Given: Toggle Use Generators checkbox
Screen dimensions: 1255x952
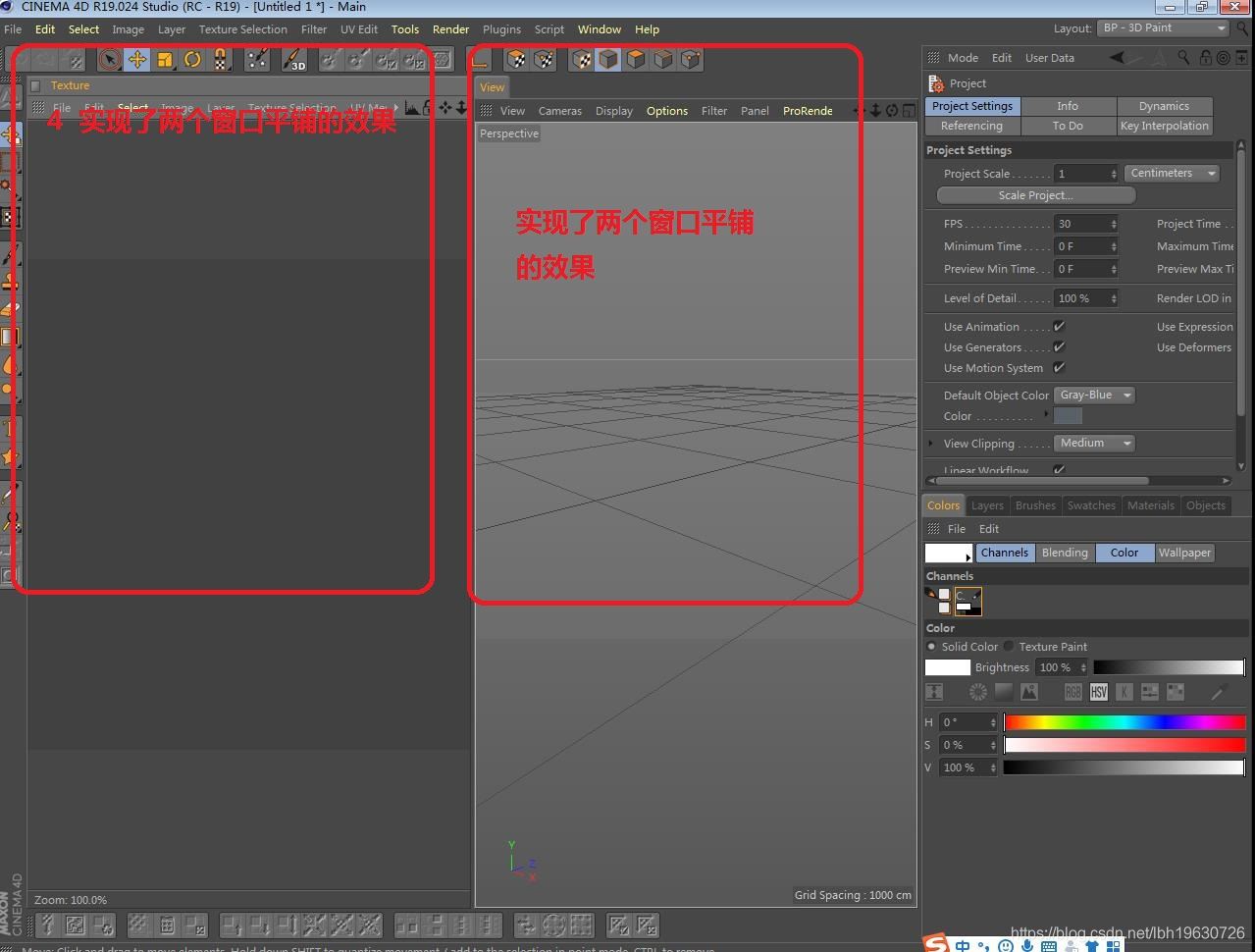Looking at the screenshot, I should (x=1059, y=347).
